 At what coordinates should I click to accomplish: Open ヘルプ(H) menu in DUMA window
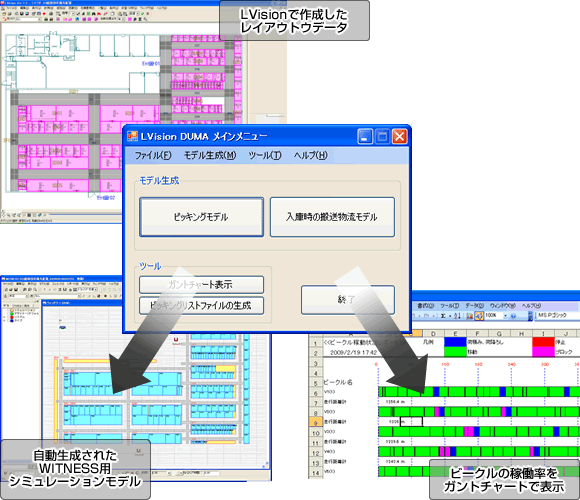(311, 155)
